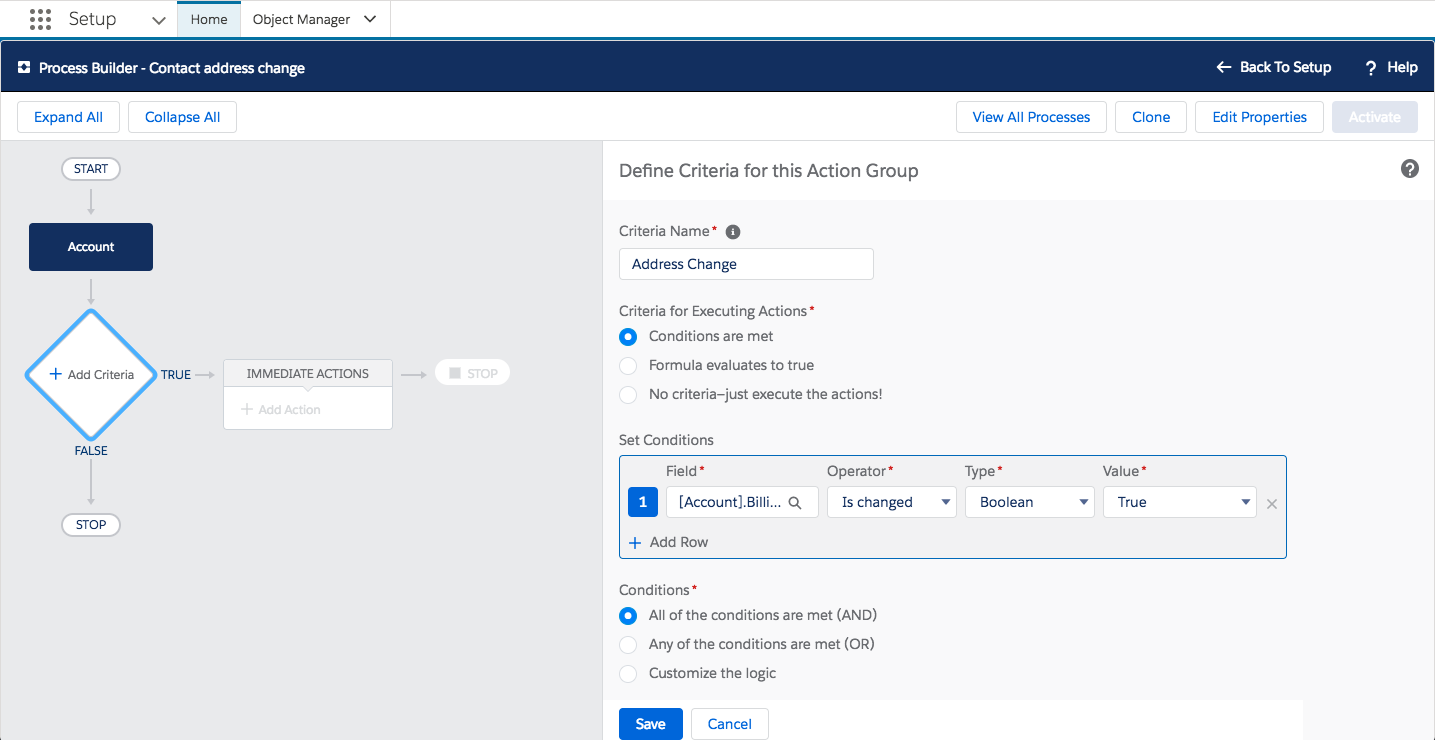This screenshot has height=740, width=1435.
Task: Click the Collapse All button
Action: pyautogui.click(x=182, y=117)
